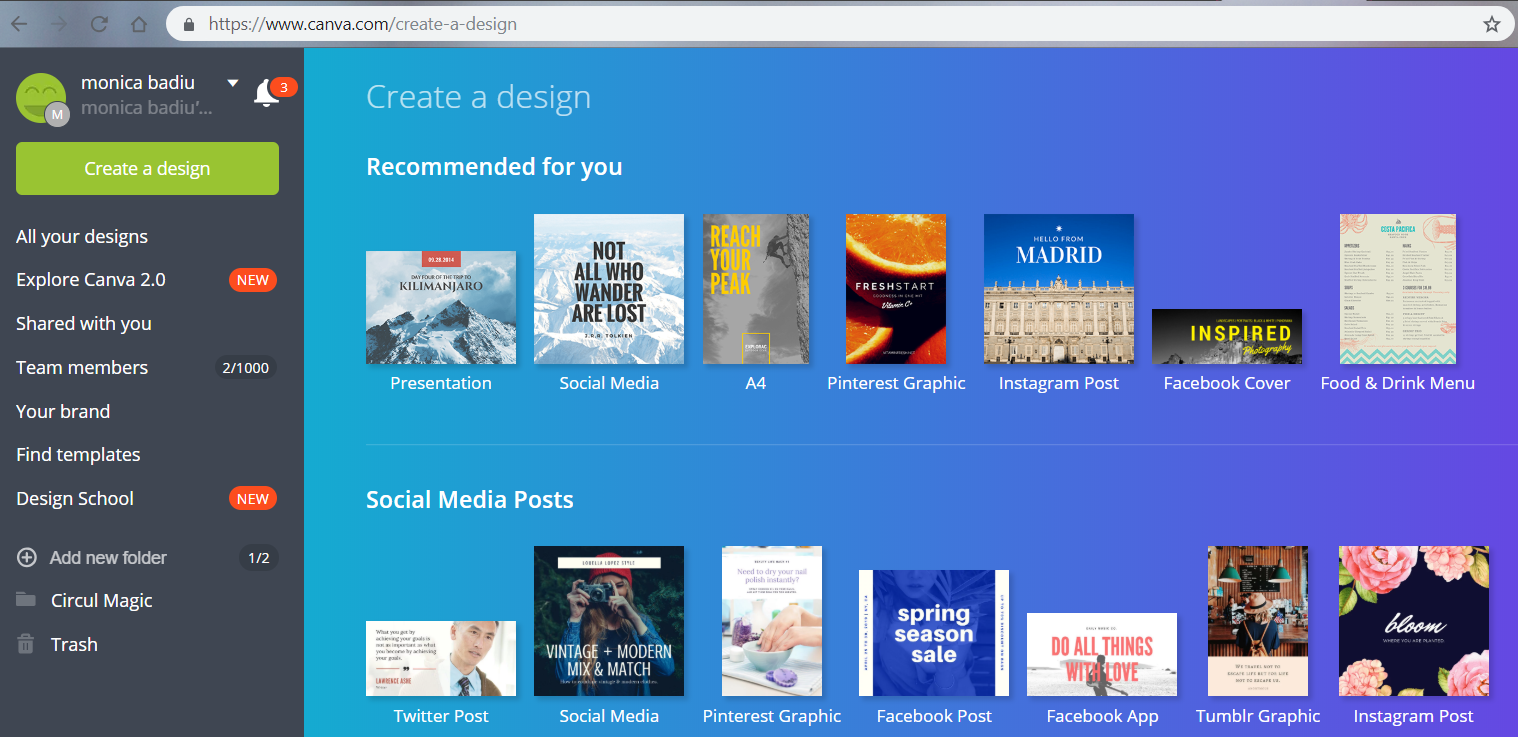Click the NEW badge beside Design School
This screenshot has width=1518, height=738.
pos(253,499)
